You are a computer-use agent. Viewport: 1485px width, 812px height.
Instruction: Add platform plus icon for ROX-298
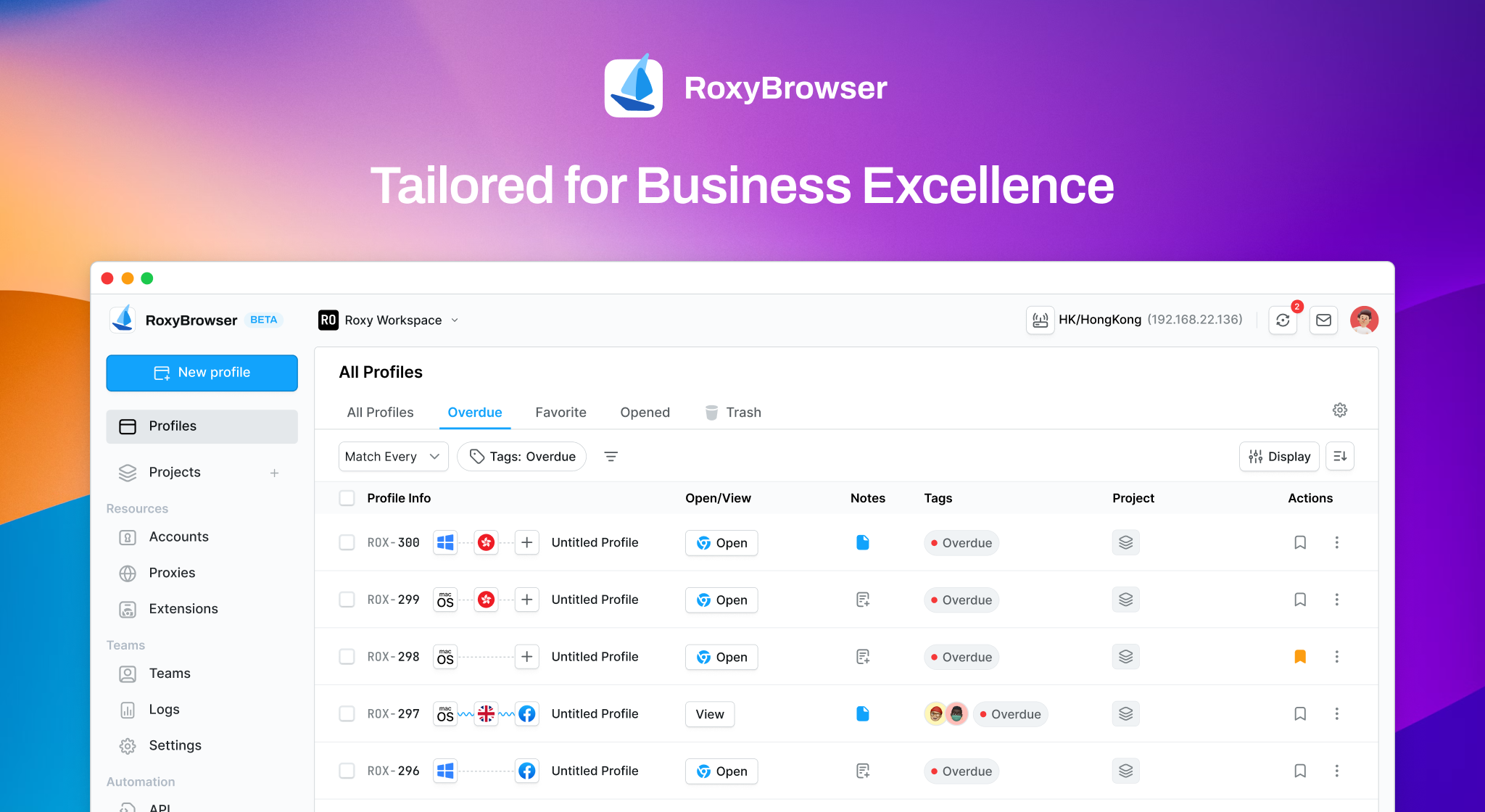coord(527,657)
